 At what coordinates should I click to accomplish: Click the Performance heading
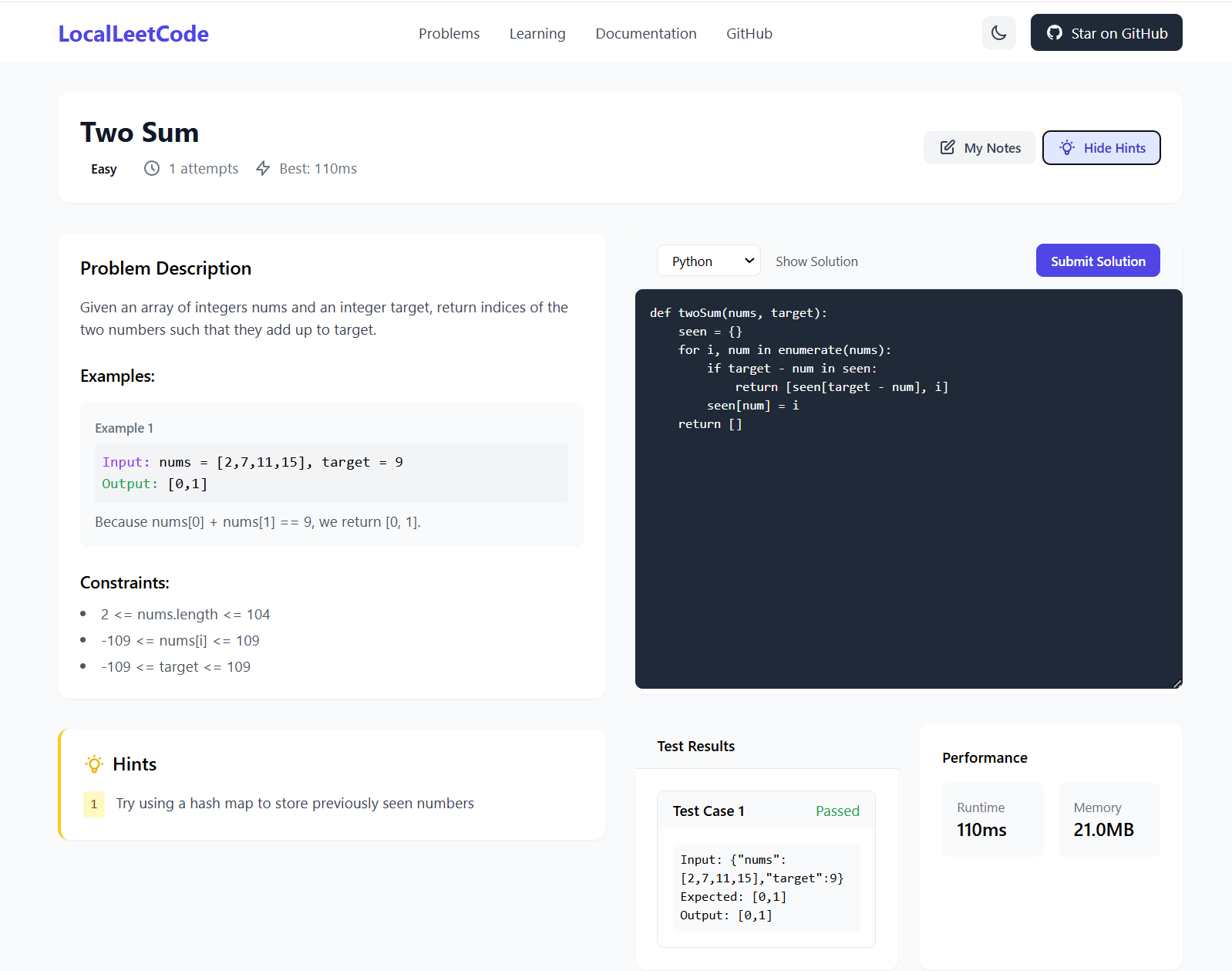point(985,757)
